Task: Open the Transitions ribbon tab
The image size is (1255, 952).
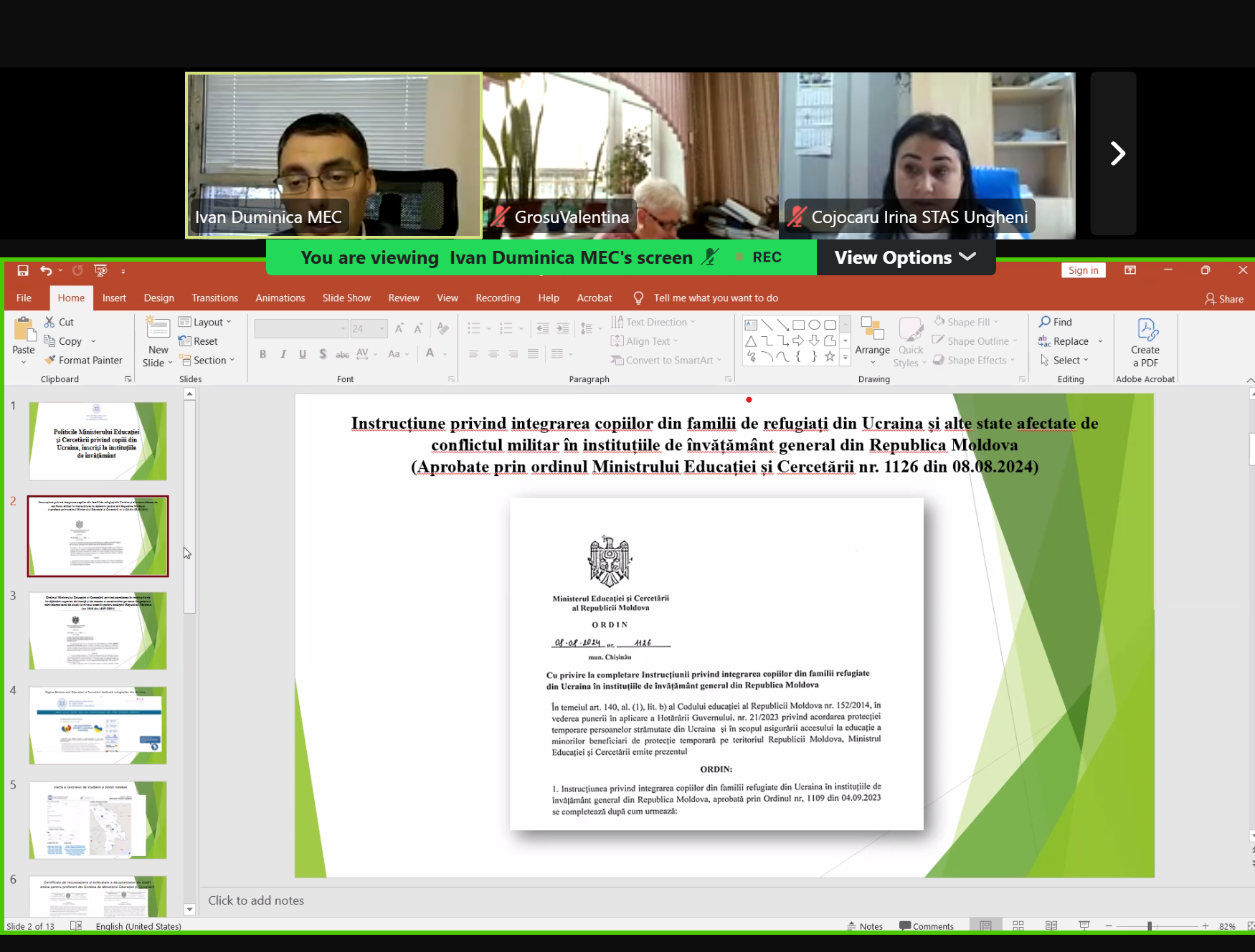Action: pyautogui.click(x=214, y=298)
